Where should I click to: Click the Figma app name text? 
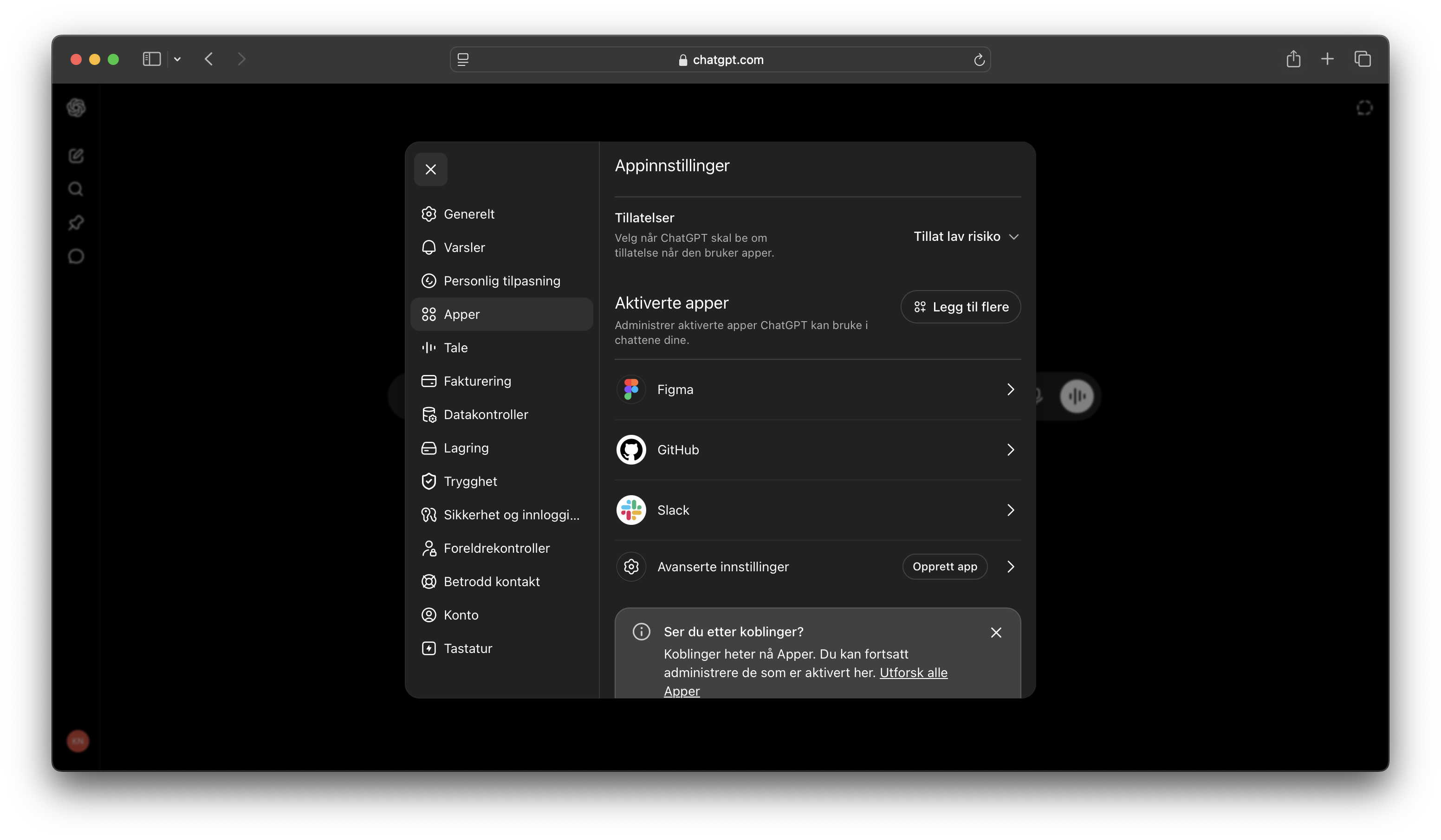point(675,389)
